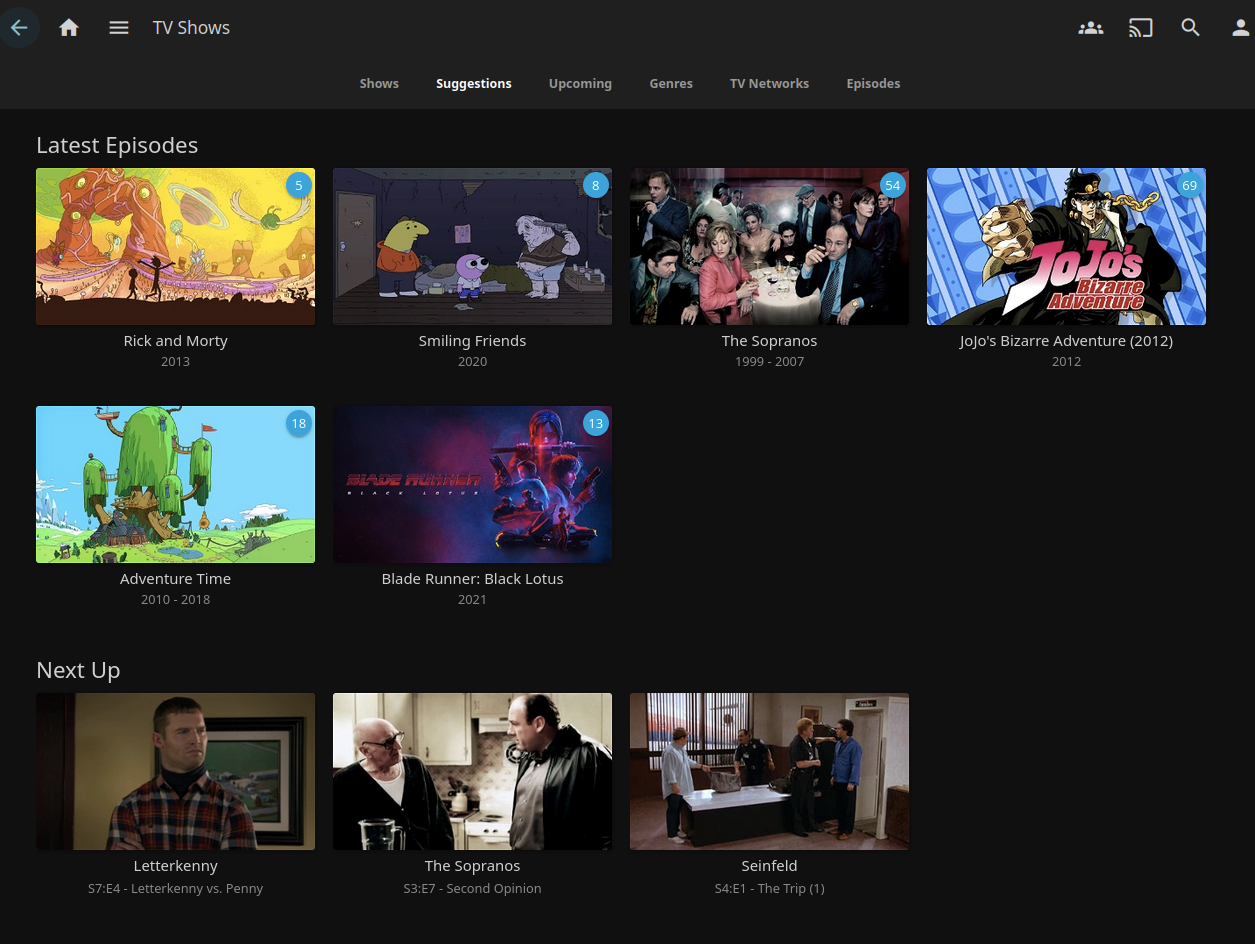
Task: Open the Adventure Time poster
Action: (x=175, y=484)
